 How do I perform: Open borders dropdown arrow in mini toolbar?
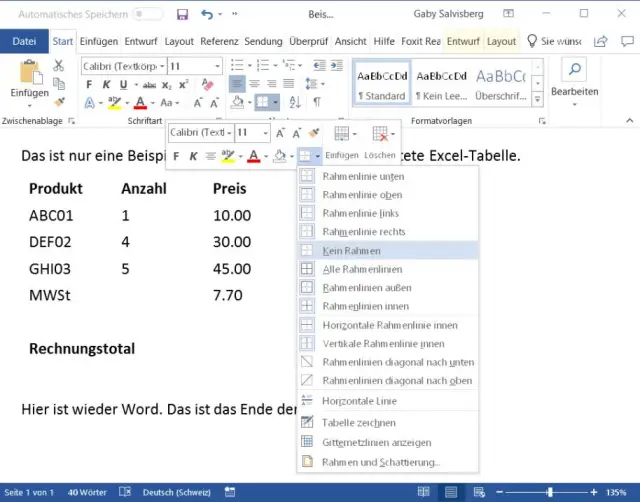[x=317, y=156]
